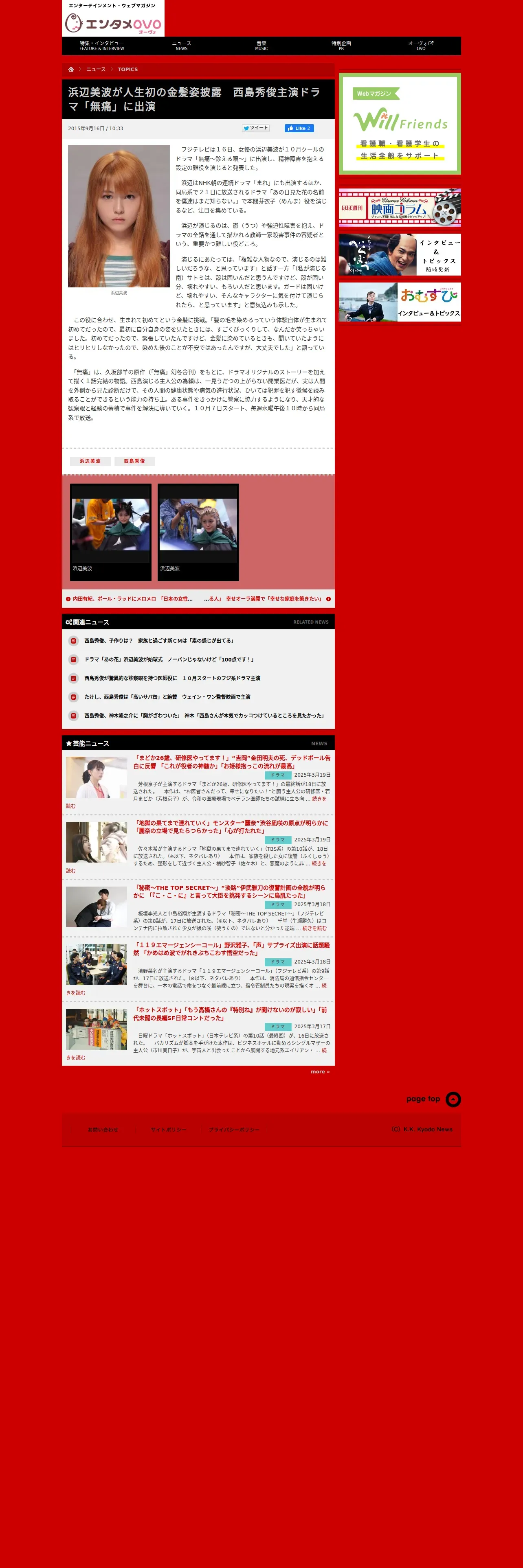
Task: Open Will Friends Web magazine banner
Action: (400, 124)
